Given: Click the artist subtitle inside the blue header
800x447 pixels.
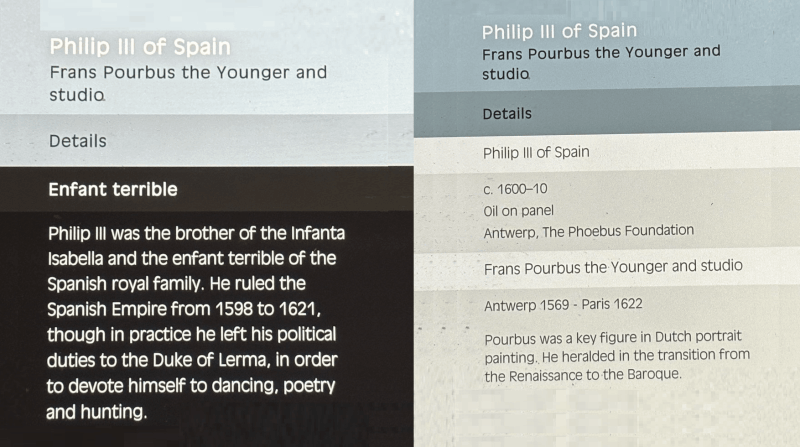Looking at the screenshot, I should click(x=601, y=62).
